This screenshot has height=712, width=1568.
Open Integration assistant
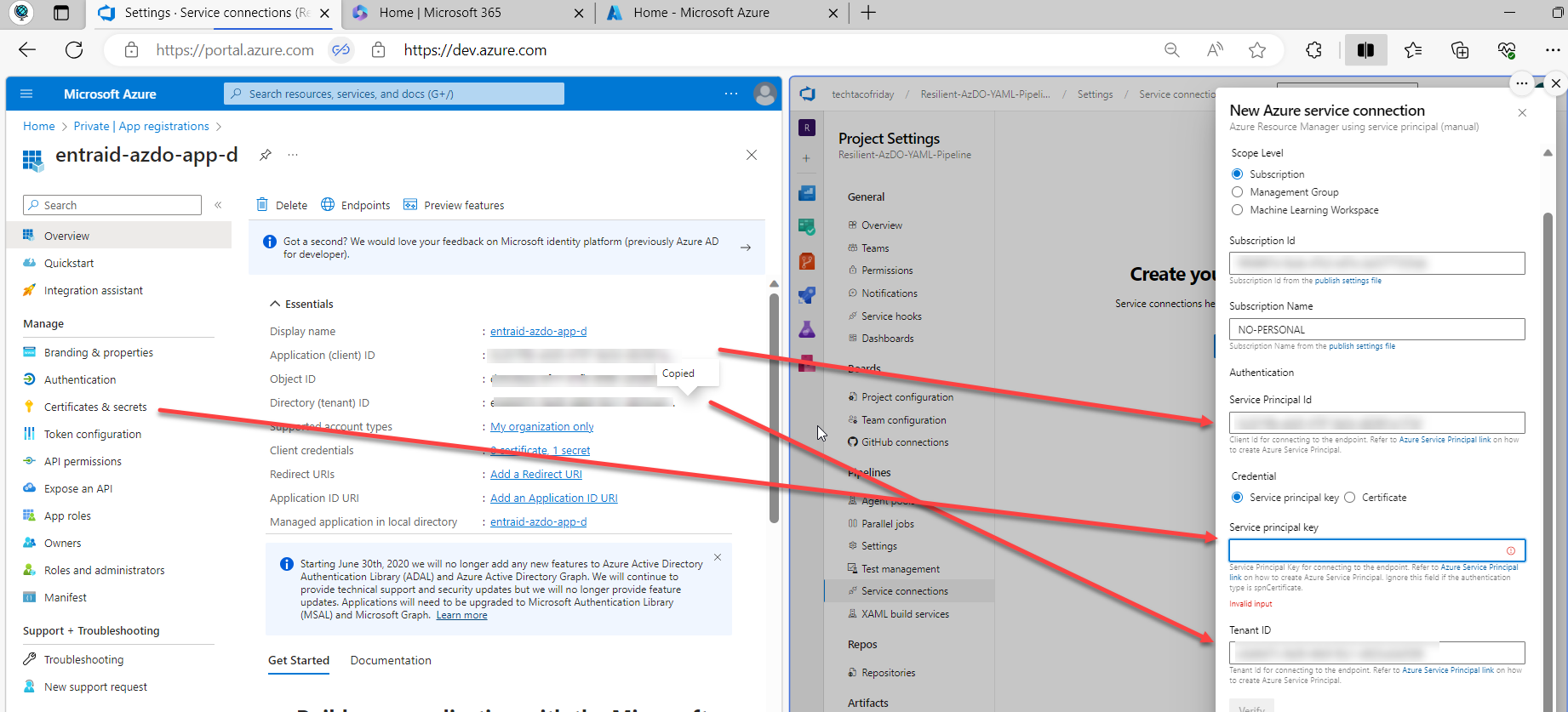[94, 290]
